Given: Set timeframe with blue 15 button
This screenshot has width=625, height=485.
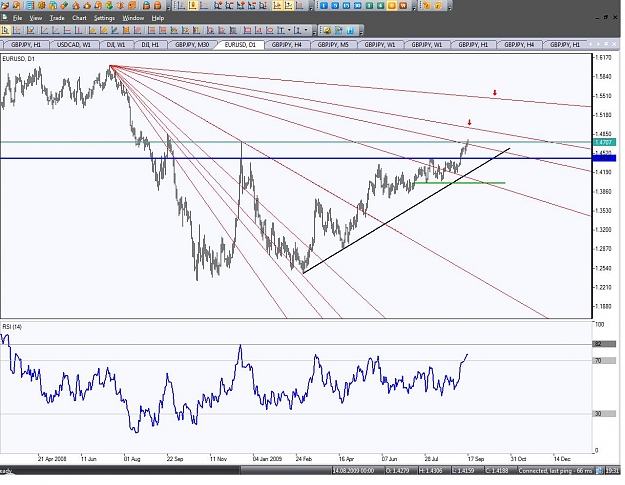Looking at the screenshot, I should pos(346,6).
